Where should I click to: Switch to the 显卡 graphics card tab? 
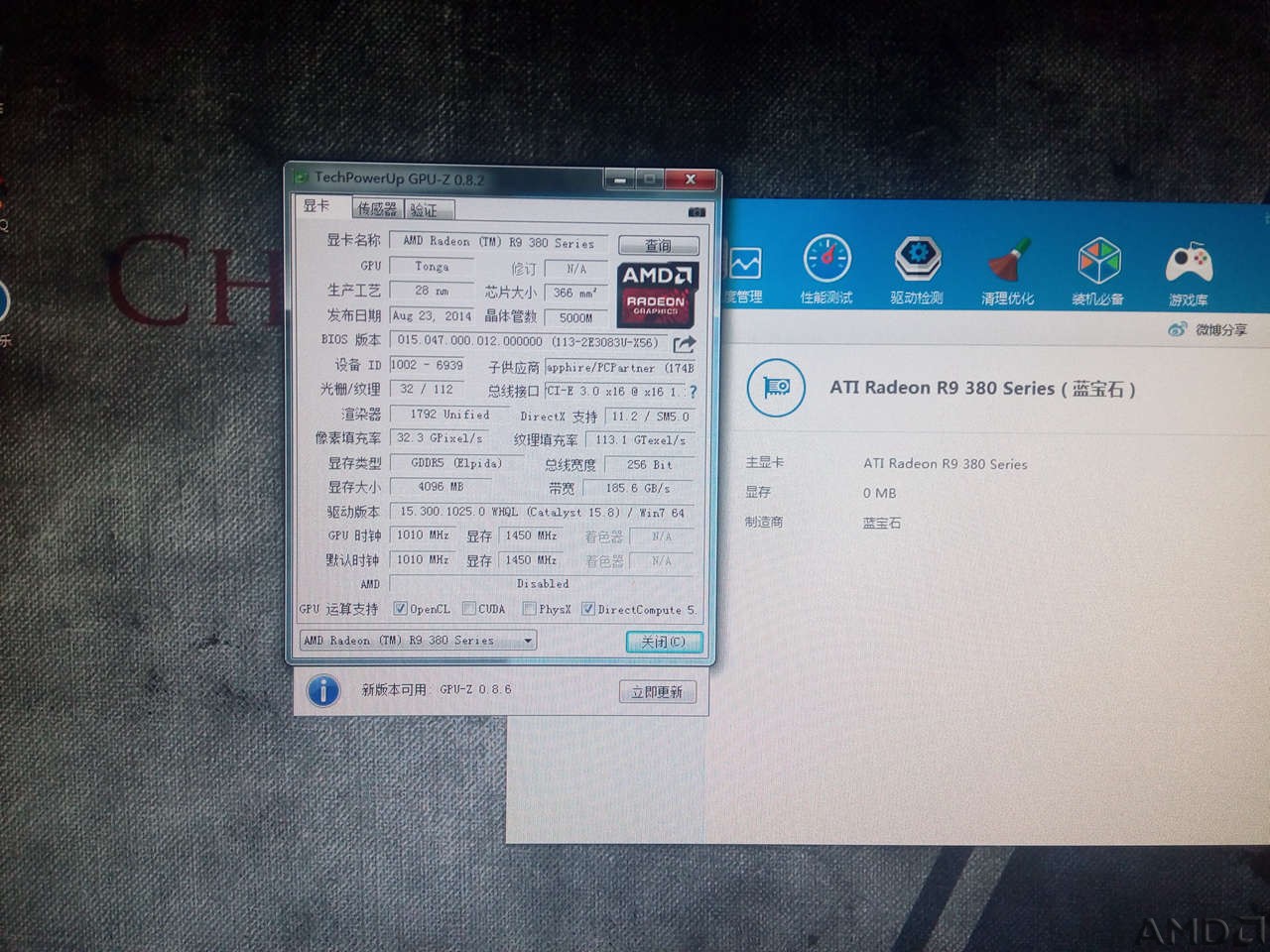point(318,205)
